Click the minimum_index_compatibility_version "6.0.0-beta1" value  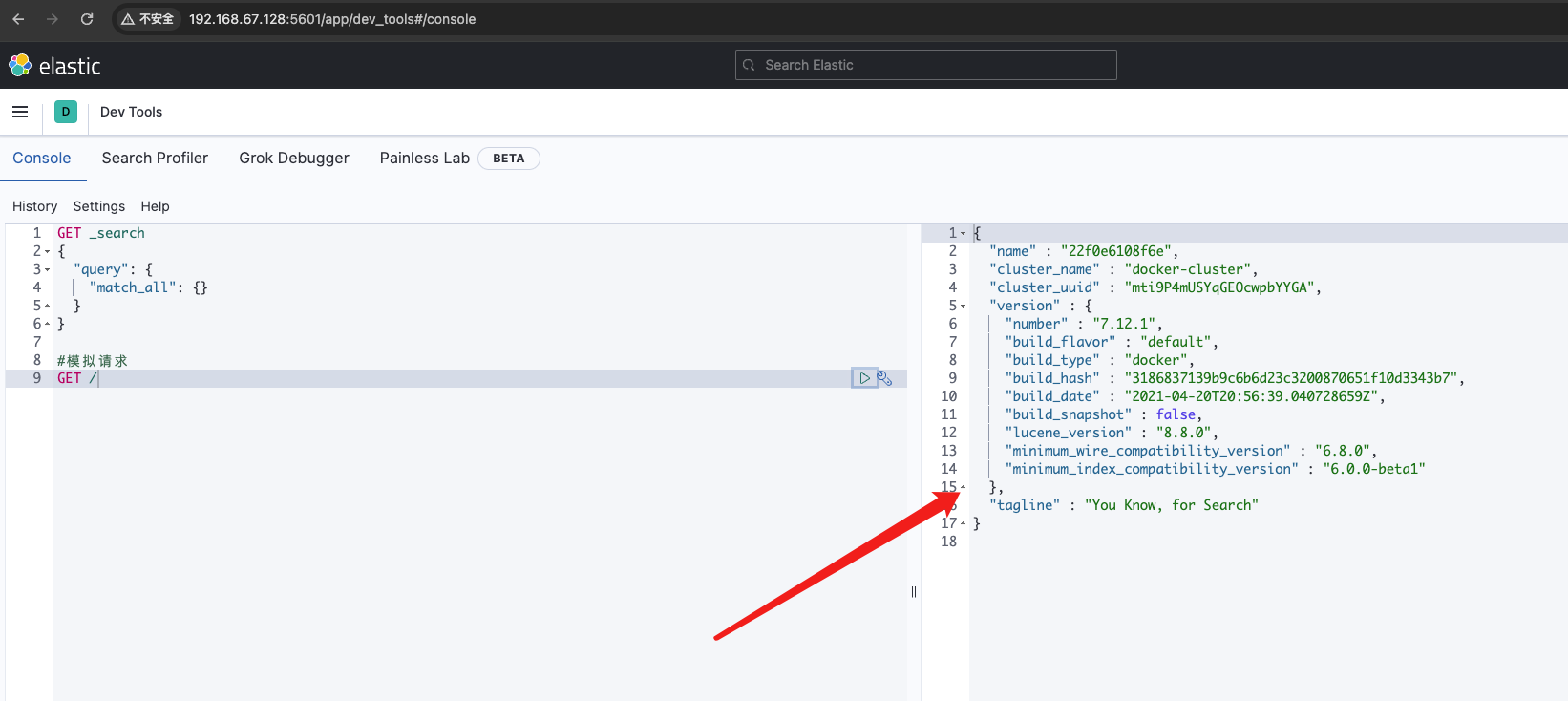(1374, 469)
